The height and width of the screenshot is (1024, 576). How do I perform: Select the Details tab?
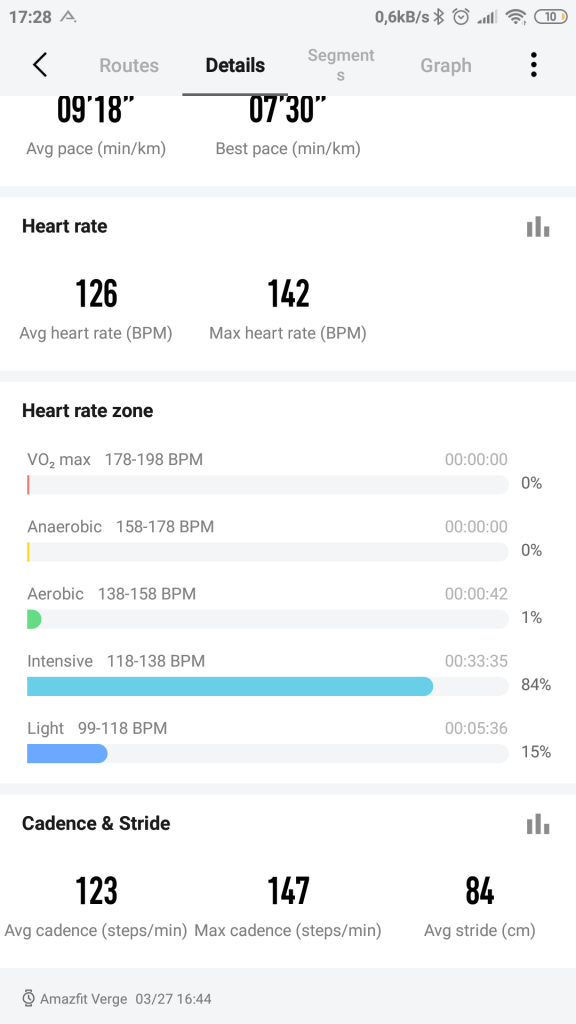[x=235, y=64]
